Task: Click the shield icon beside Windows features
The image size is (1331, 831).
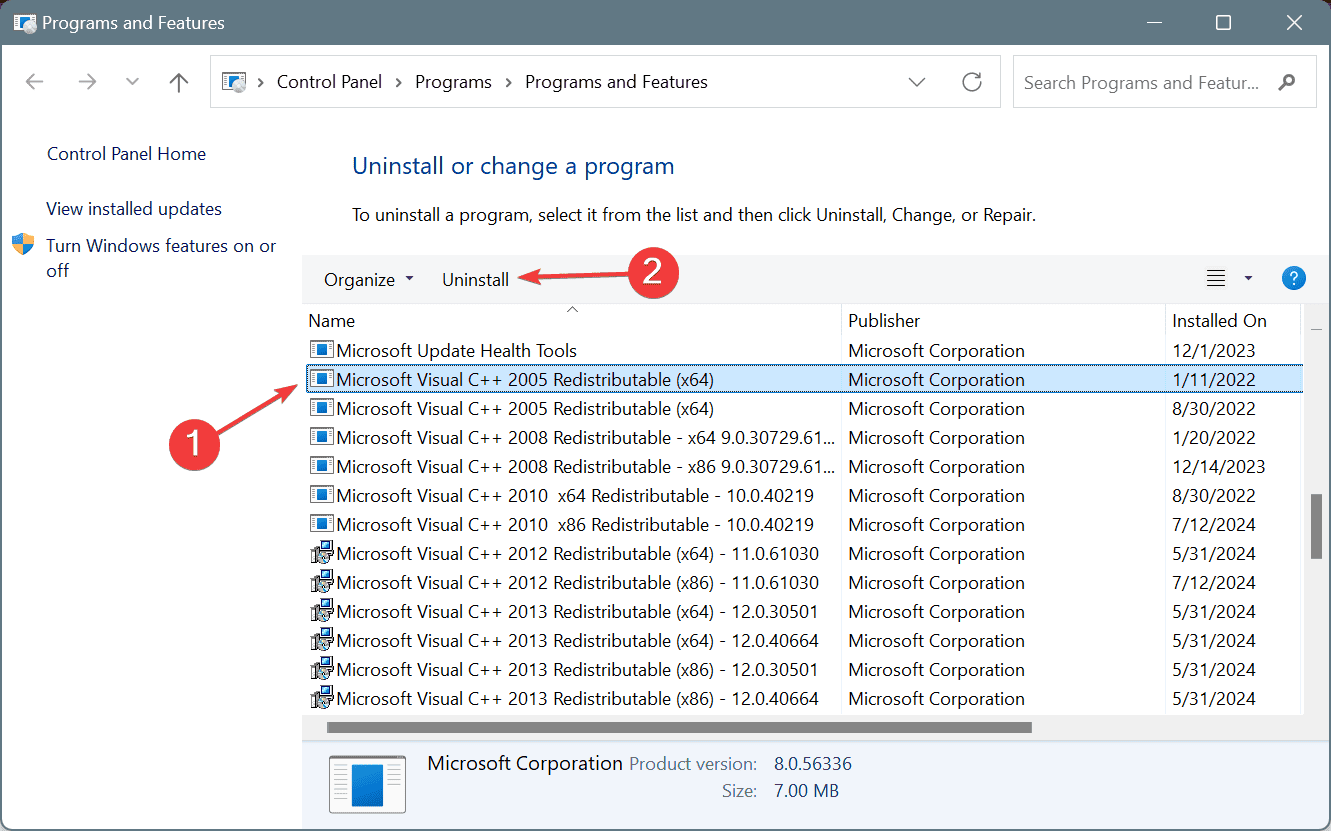Action: [23, 245]
